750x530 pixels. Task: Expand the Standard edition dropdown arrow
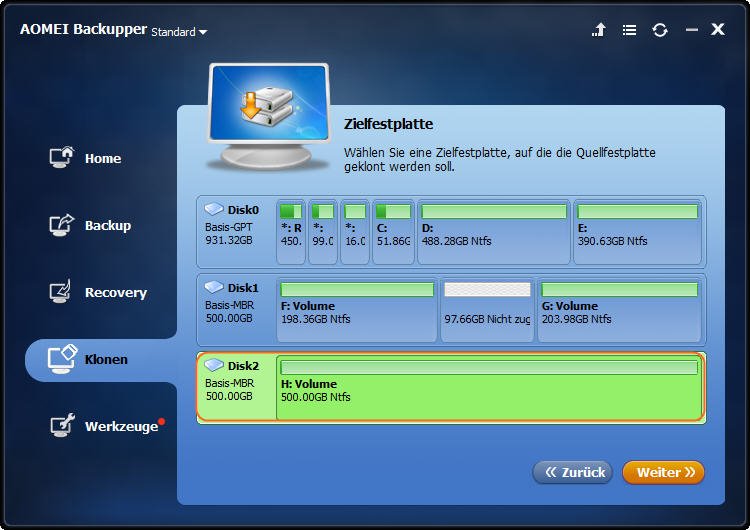pos(203,33)
